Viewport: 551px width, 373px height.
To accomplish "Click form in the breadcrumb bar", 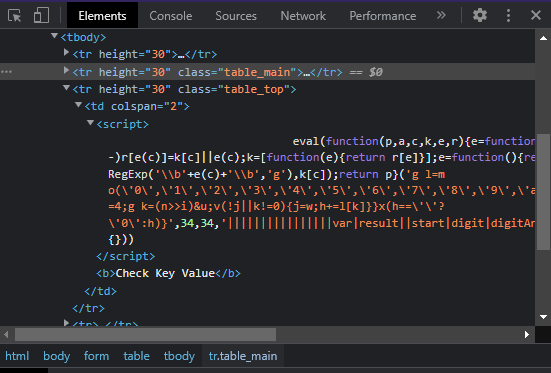I will pyautogui.click(x=96, y=356).
